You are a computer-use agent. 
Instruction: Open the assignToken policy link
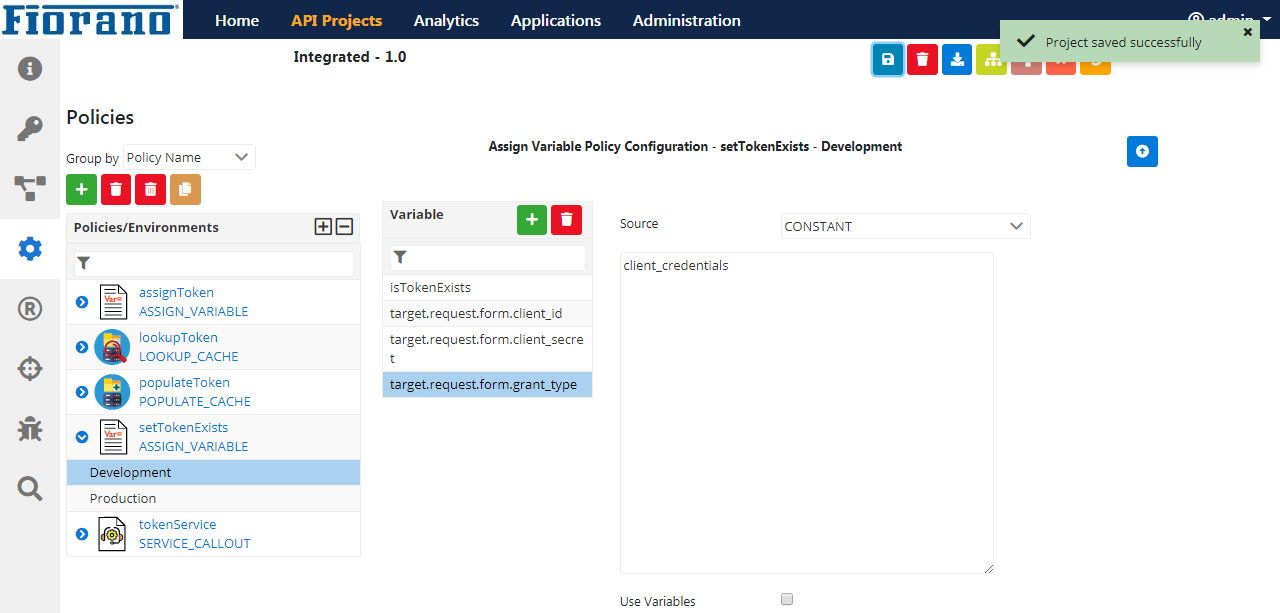tap(176, 292)
